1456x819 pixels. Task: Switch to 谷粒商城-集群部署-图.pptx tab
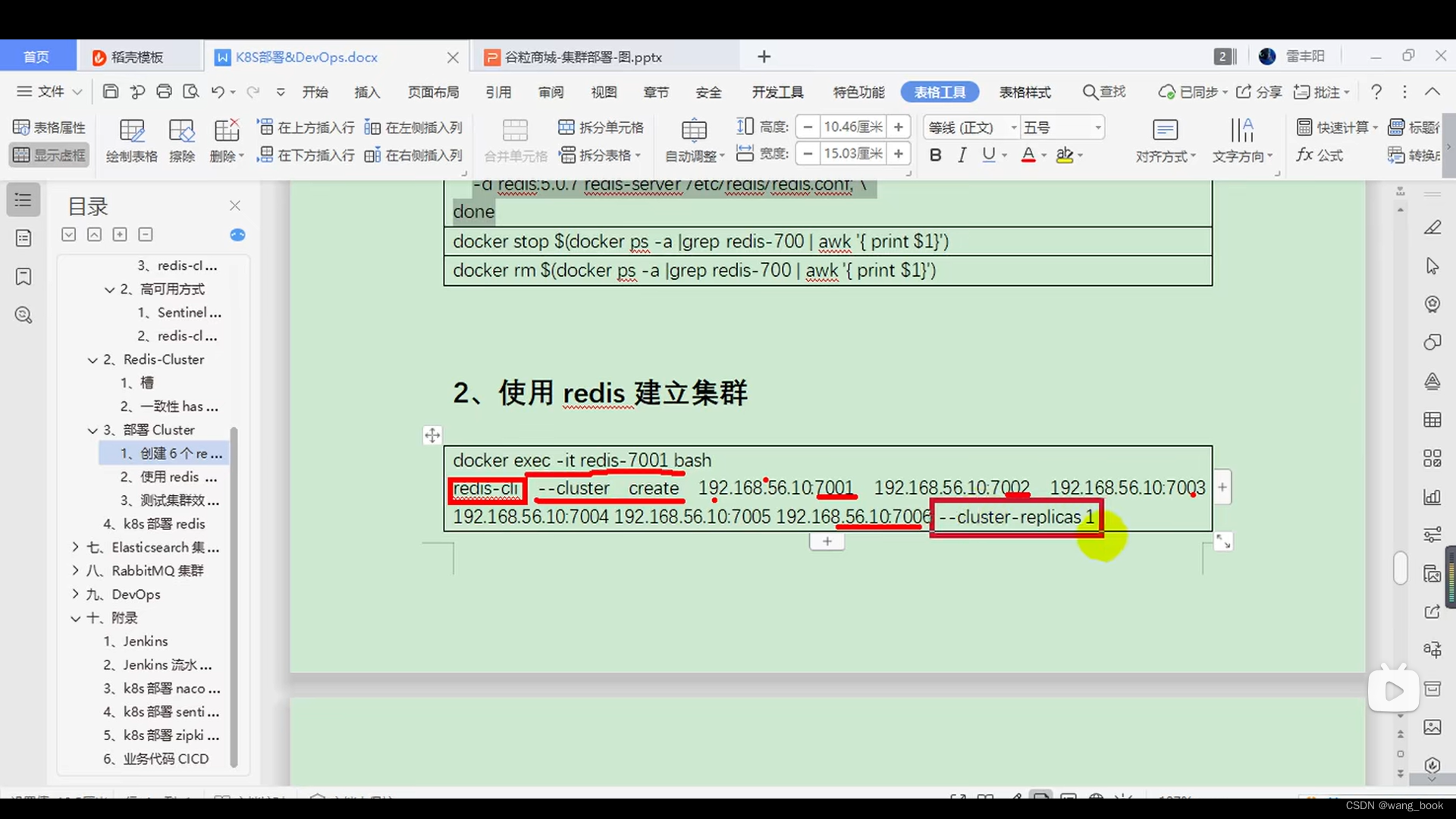tap(582, 57)
